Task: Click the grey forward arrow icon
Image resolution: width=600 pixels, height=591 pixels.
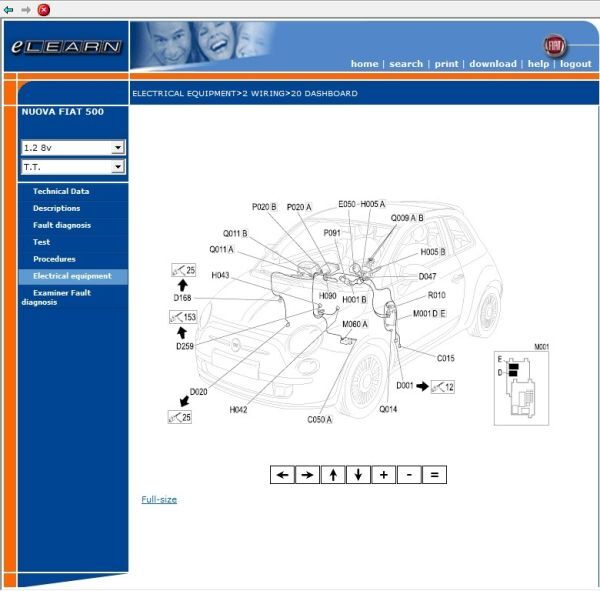Action: 26,10
